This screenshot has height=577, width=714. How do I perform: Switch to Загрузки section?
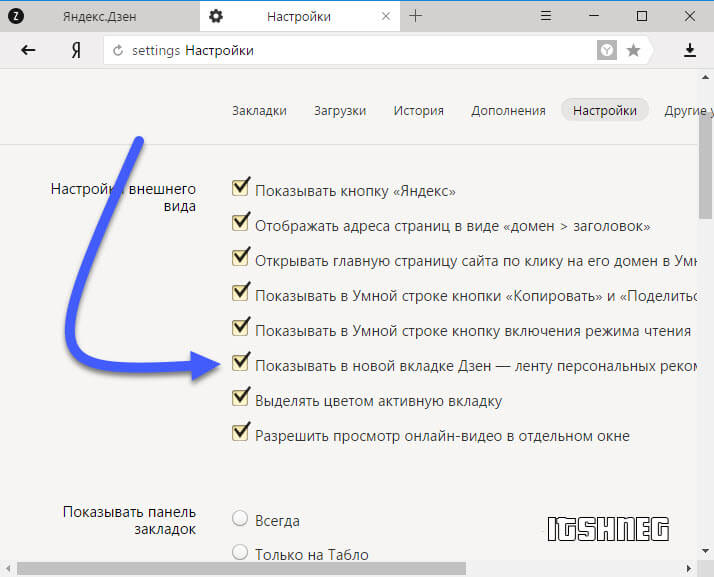tap(340, 111)
